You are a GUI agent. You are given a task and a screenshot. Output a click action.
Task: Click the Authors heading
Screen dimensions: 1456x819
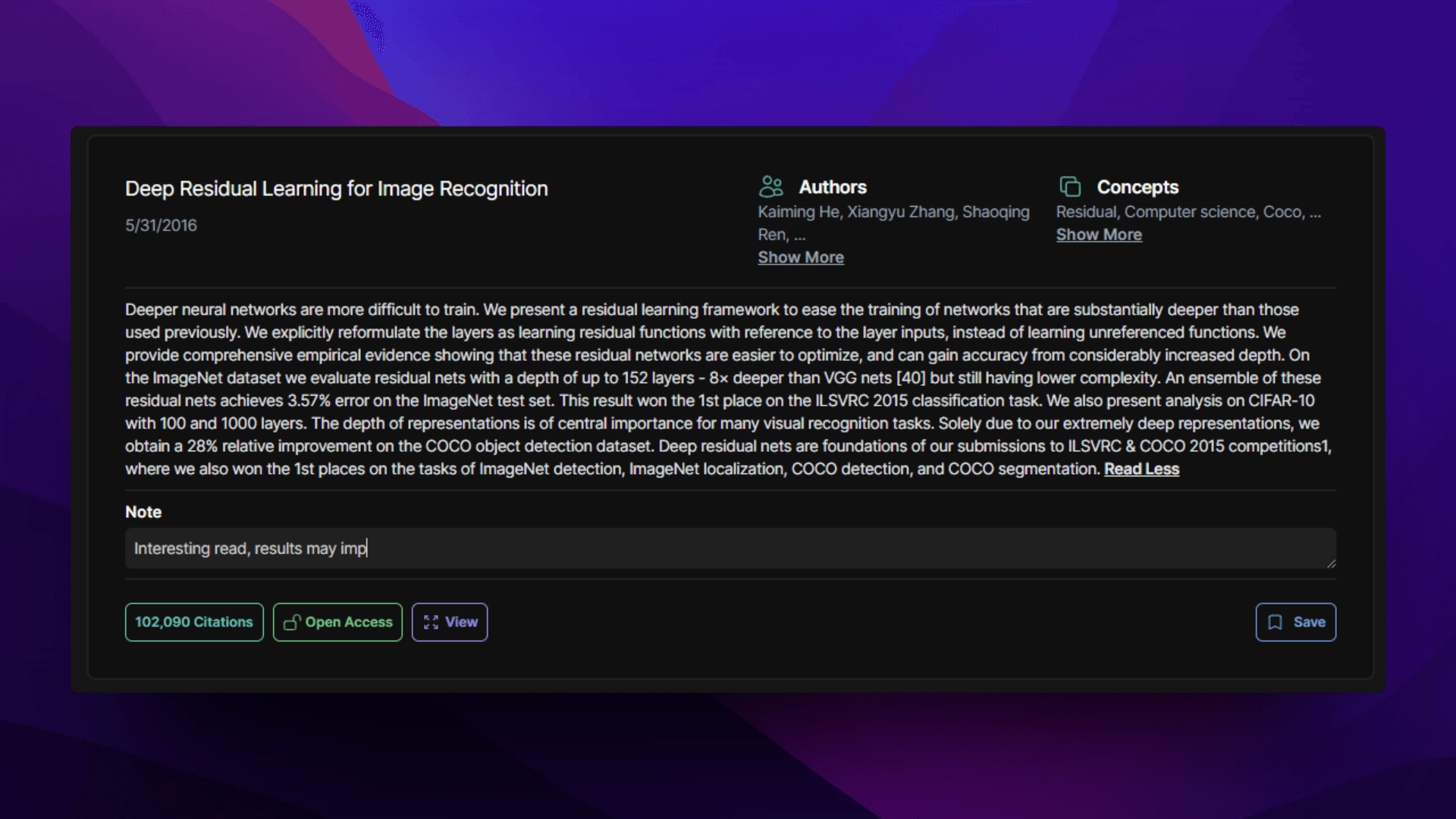click(x=833, y=187)
